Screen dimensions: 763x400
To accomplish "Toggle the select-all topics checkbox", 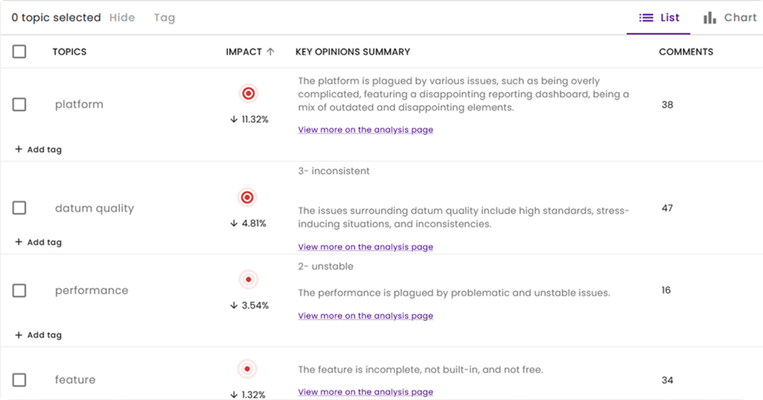I will click(19, 52).
